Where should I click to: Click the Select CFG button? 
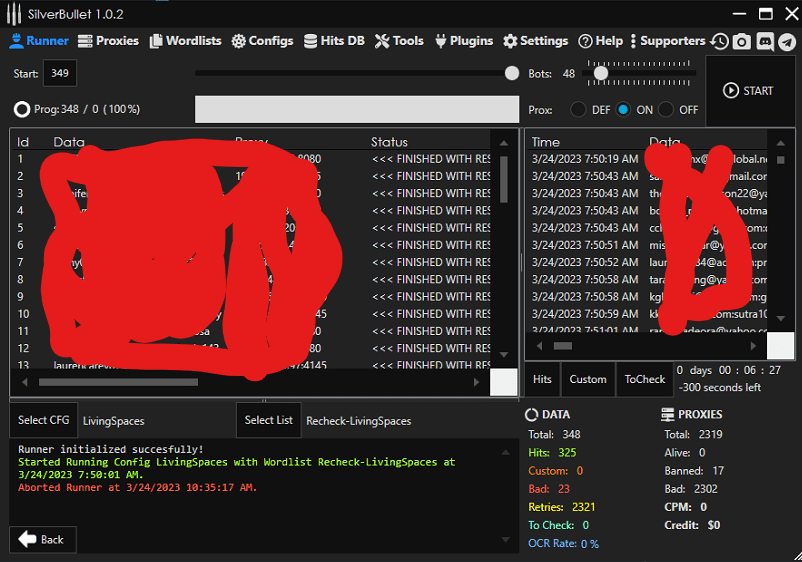(x=43, y=420)
